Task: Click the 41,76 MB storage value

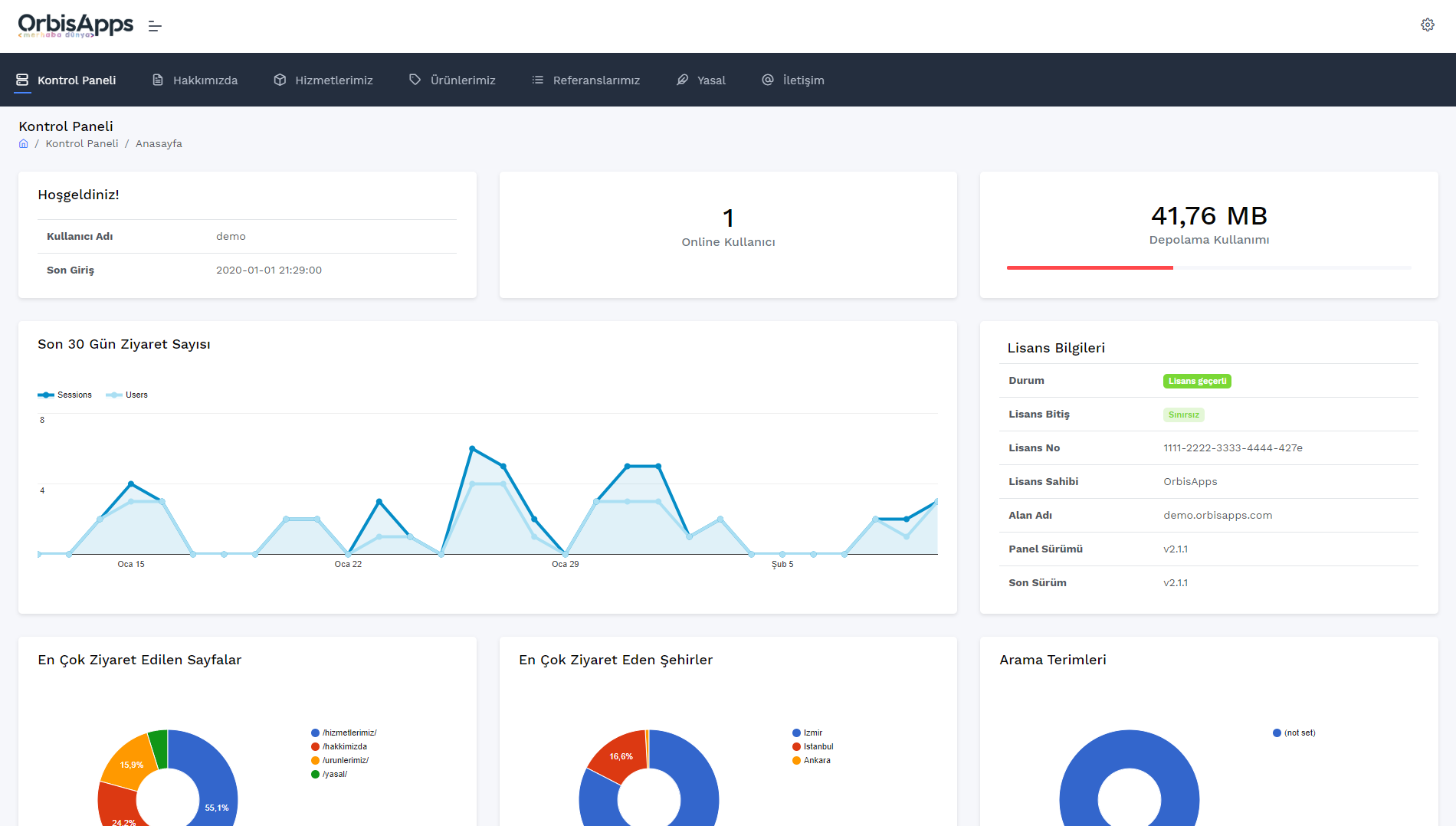Action: pos(1208,216)
